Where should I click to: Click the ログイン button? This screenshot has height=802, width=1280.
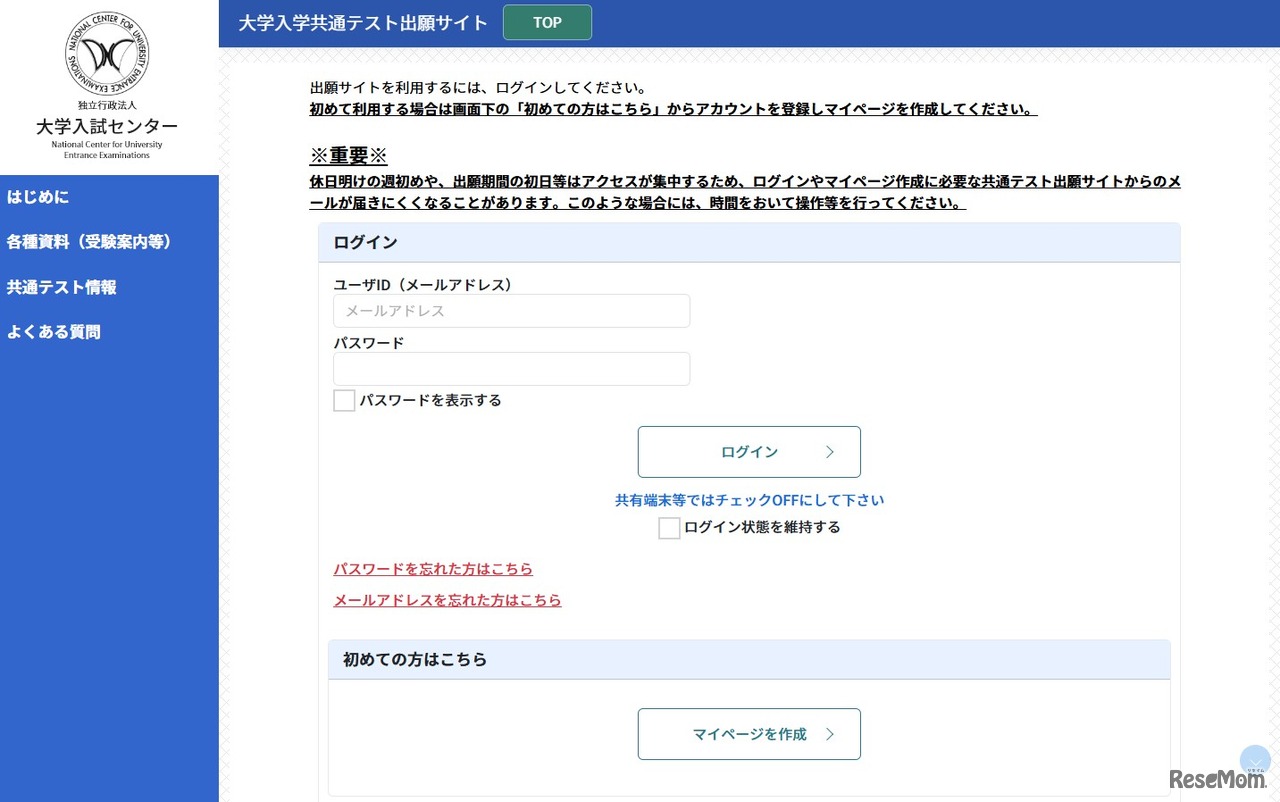coord(749,452)
